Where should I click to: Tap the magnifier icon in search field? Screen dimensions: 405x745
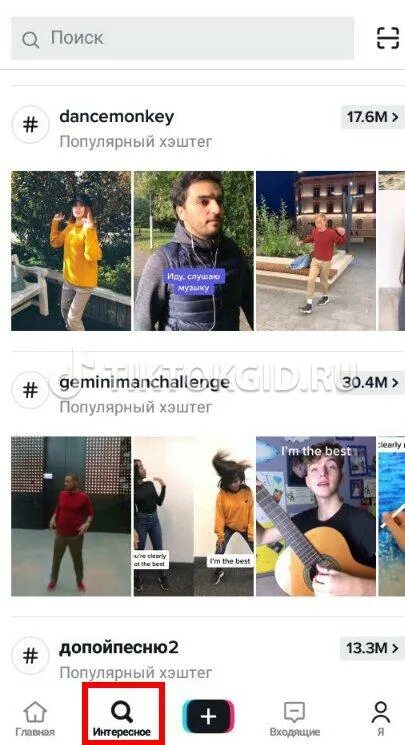(x=30, y=39)
